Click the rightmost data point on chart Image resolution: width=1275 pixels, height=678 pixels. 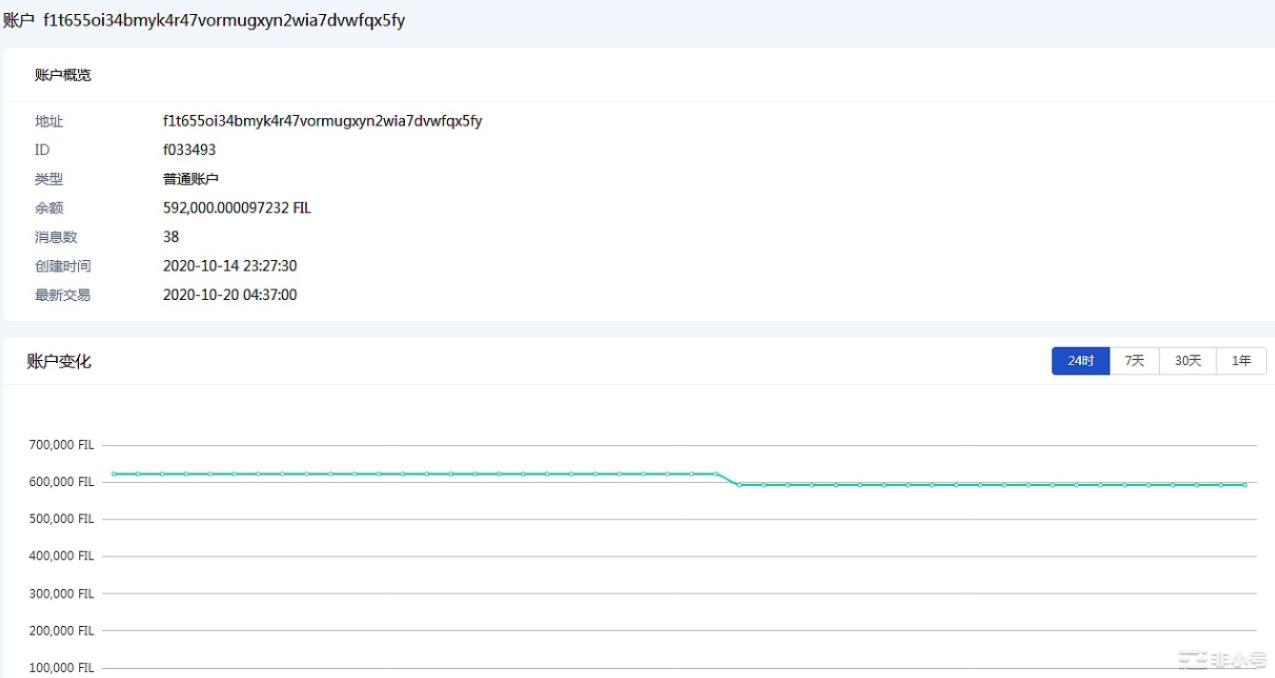[x=1245, y=485]
